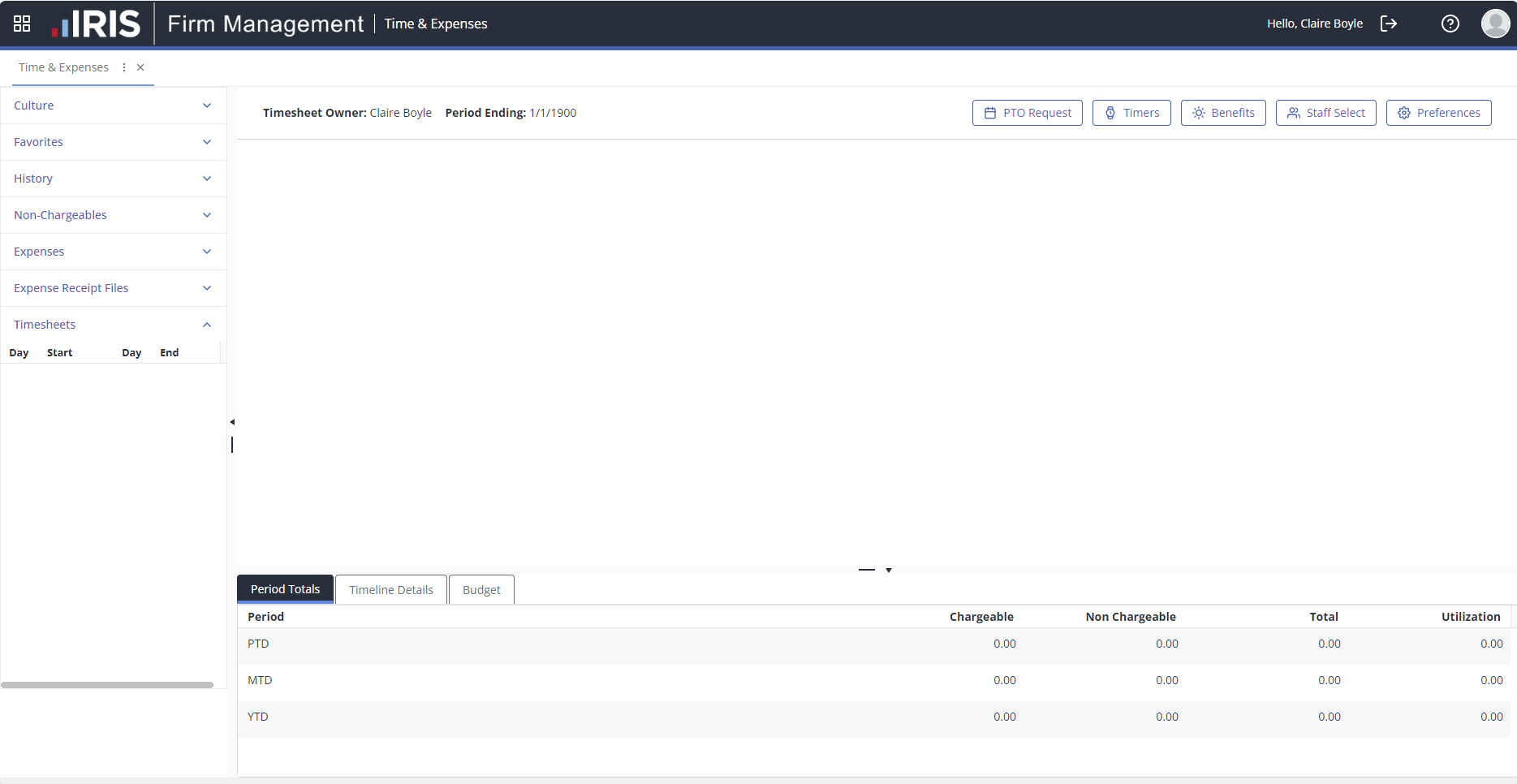Open the Preferences button
Screen dimensions: 1517x784
tap(1438, 113)
